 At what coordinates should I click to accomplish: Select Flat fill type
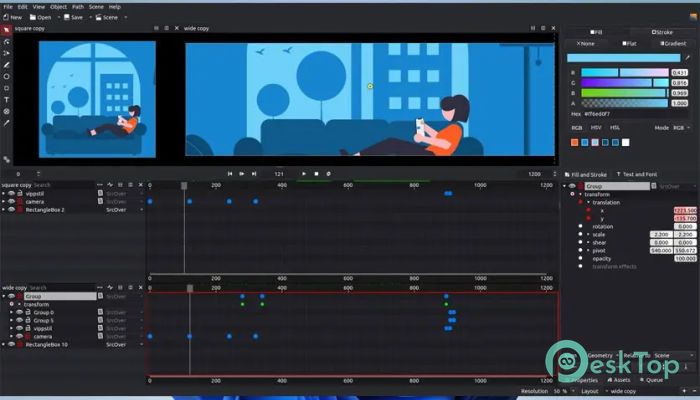(x=629, y=44)
